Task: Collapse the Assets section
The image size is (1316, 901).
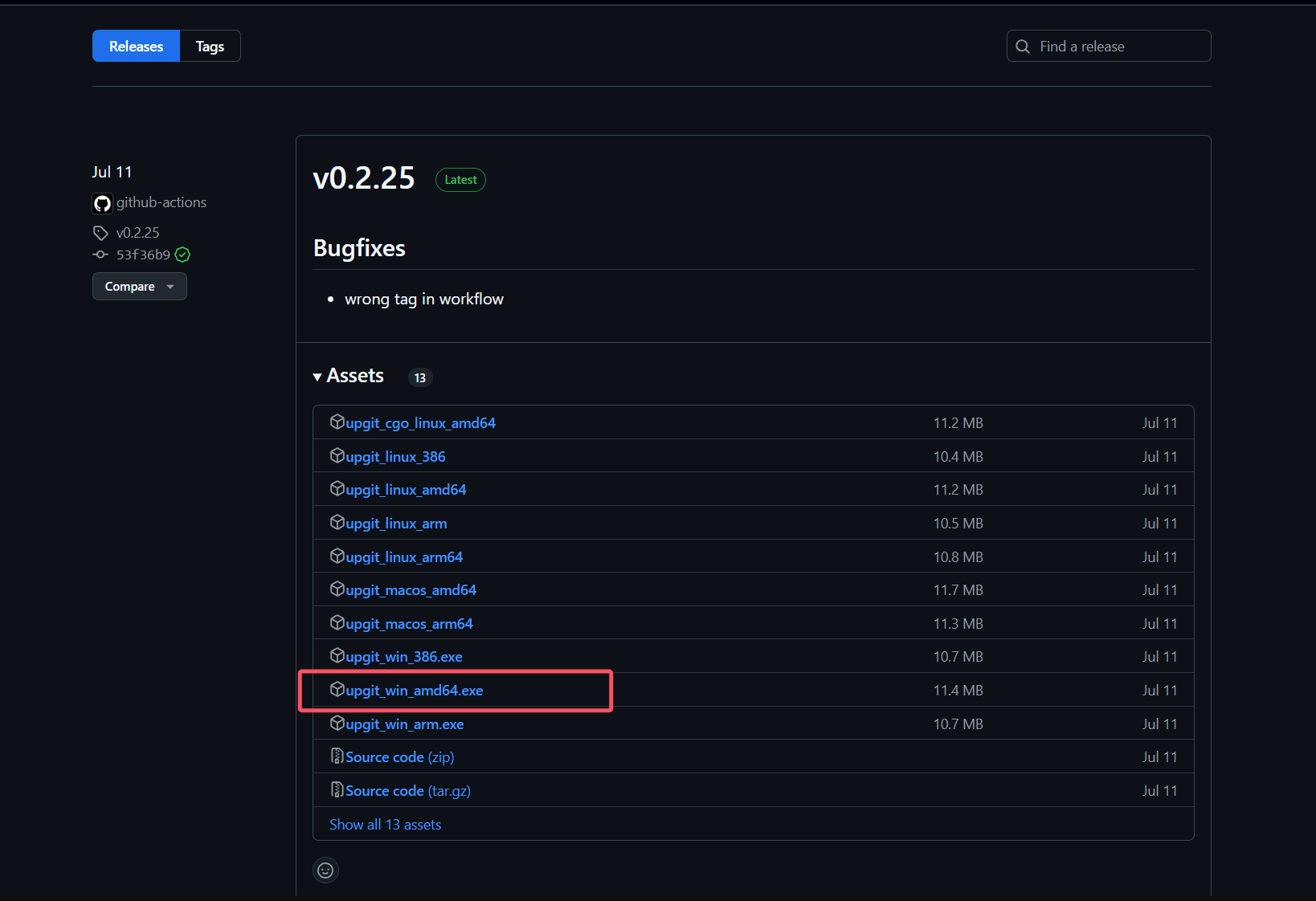Action: [349, 376]
